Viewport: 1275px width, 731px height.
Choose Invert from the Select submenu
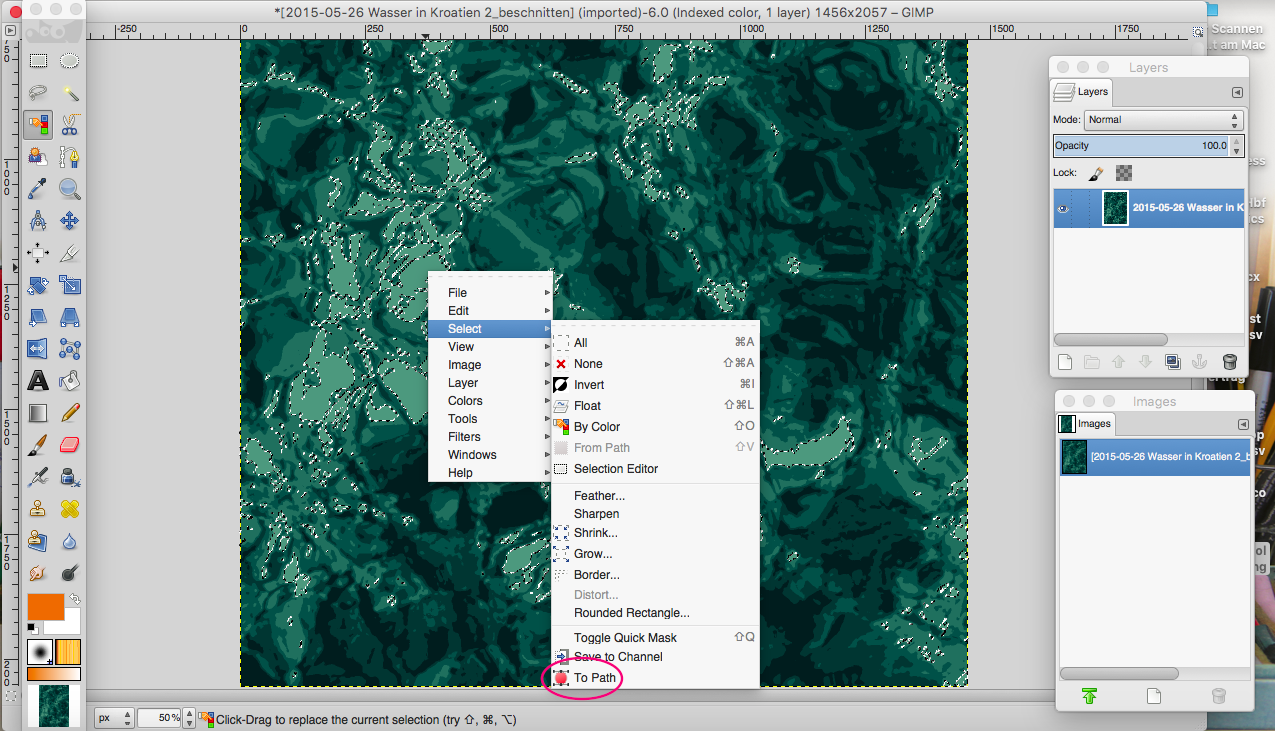point(589,385)
